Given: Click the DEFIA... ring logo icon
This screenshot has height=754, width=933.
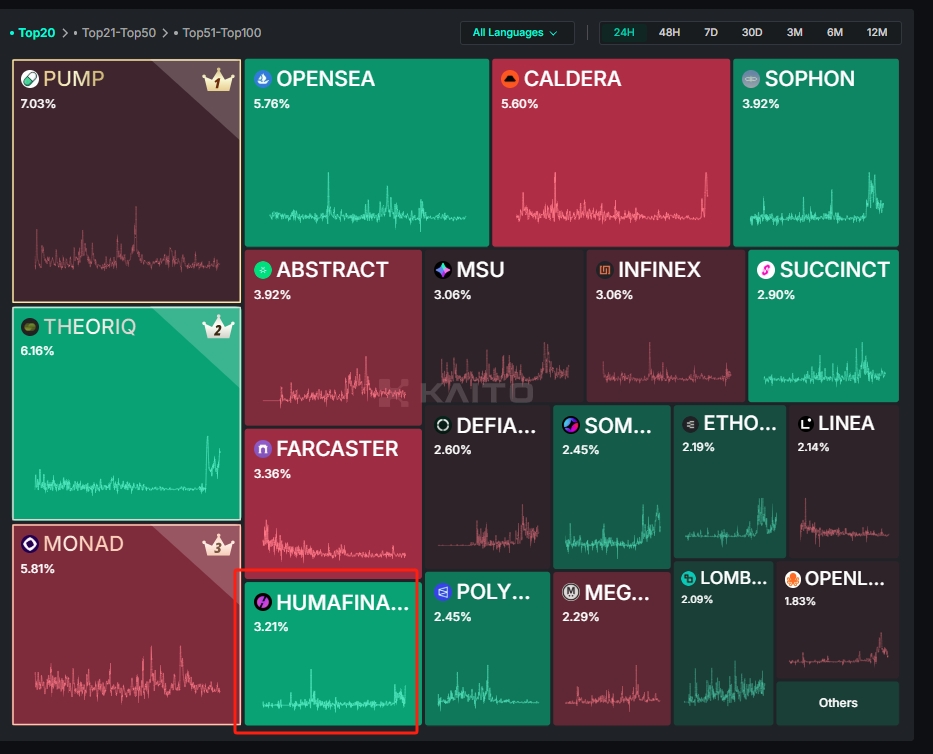Looking at the screenshot, I should (x=443, y=426).
